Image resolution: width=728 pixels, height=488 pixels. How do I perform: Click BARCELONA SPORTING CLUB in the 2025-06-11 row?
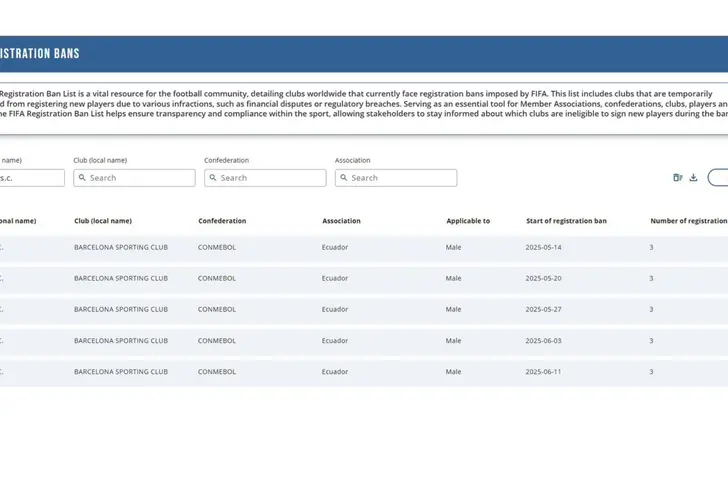pyautogui.click(x=121, y=372)
